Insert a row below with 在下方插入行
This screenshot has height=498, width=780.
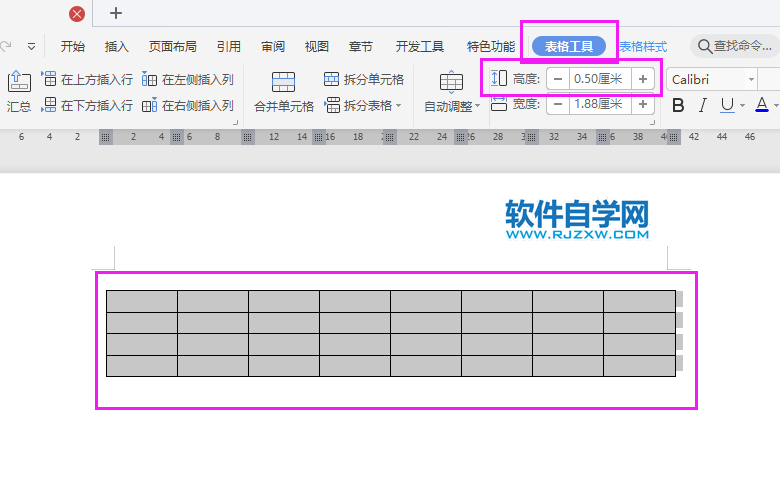(x=87, y=105)
